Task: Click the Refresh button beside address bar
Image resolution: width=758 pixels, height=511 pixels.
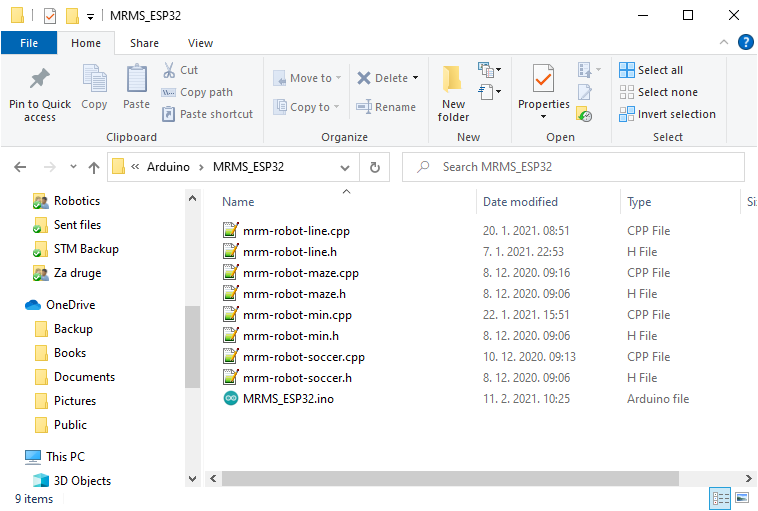Action: [375, 167]
